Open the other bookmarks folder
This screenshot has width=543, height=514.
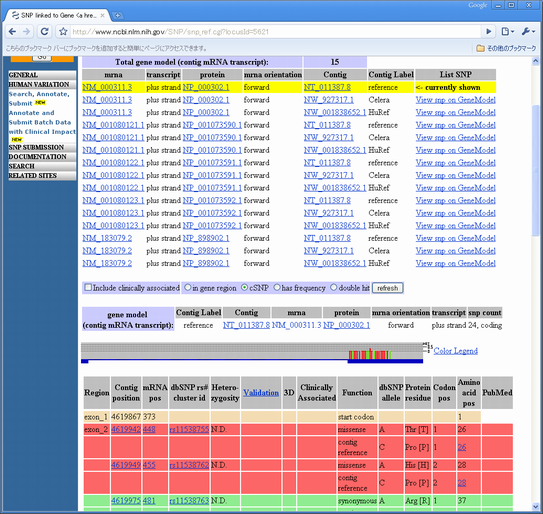(x=506, y=48)
